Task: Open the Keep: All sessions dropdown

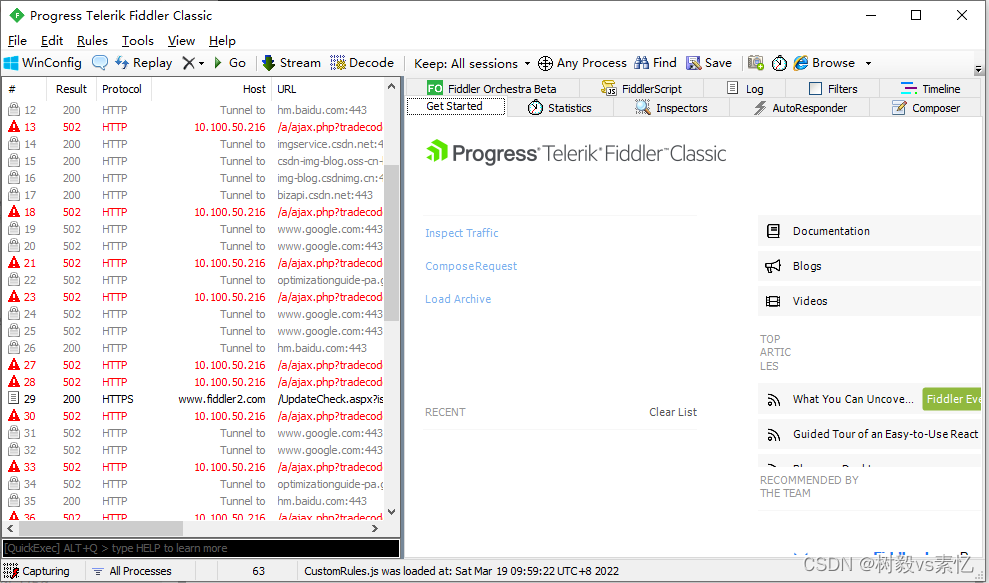Action: pyautogui.click(x=472, y=64)
